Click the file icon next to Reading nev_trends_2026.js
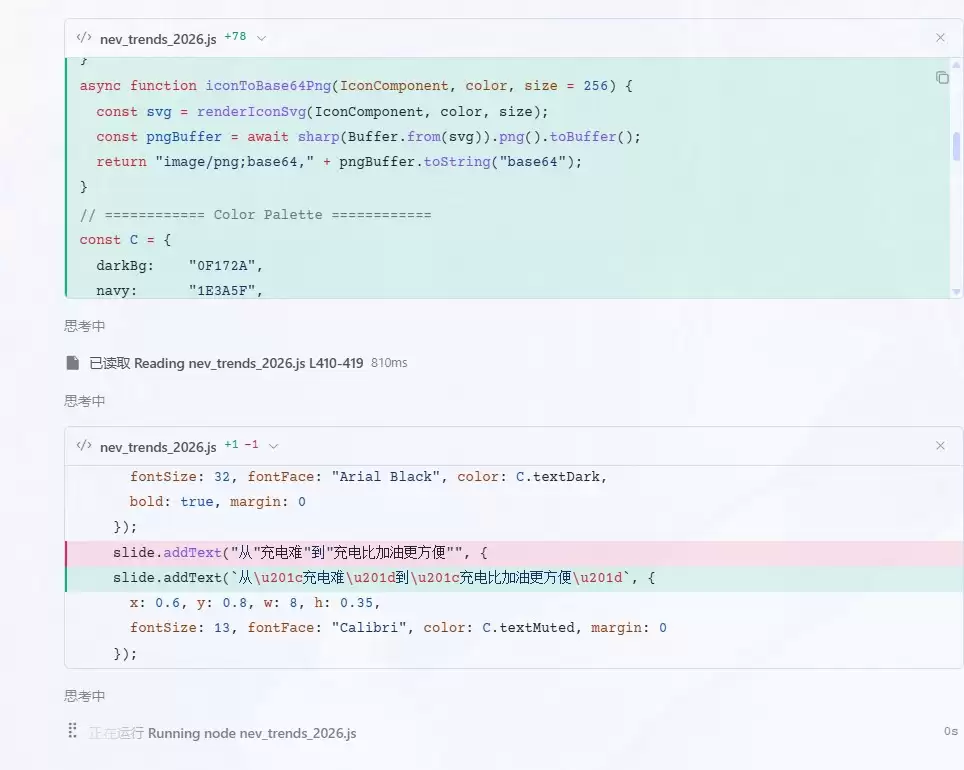964x770 pixels. pos(73,363)
